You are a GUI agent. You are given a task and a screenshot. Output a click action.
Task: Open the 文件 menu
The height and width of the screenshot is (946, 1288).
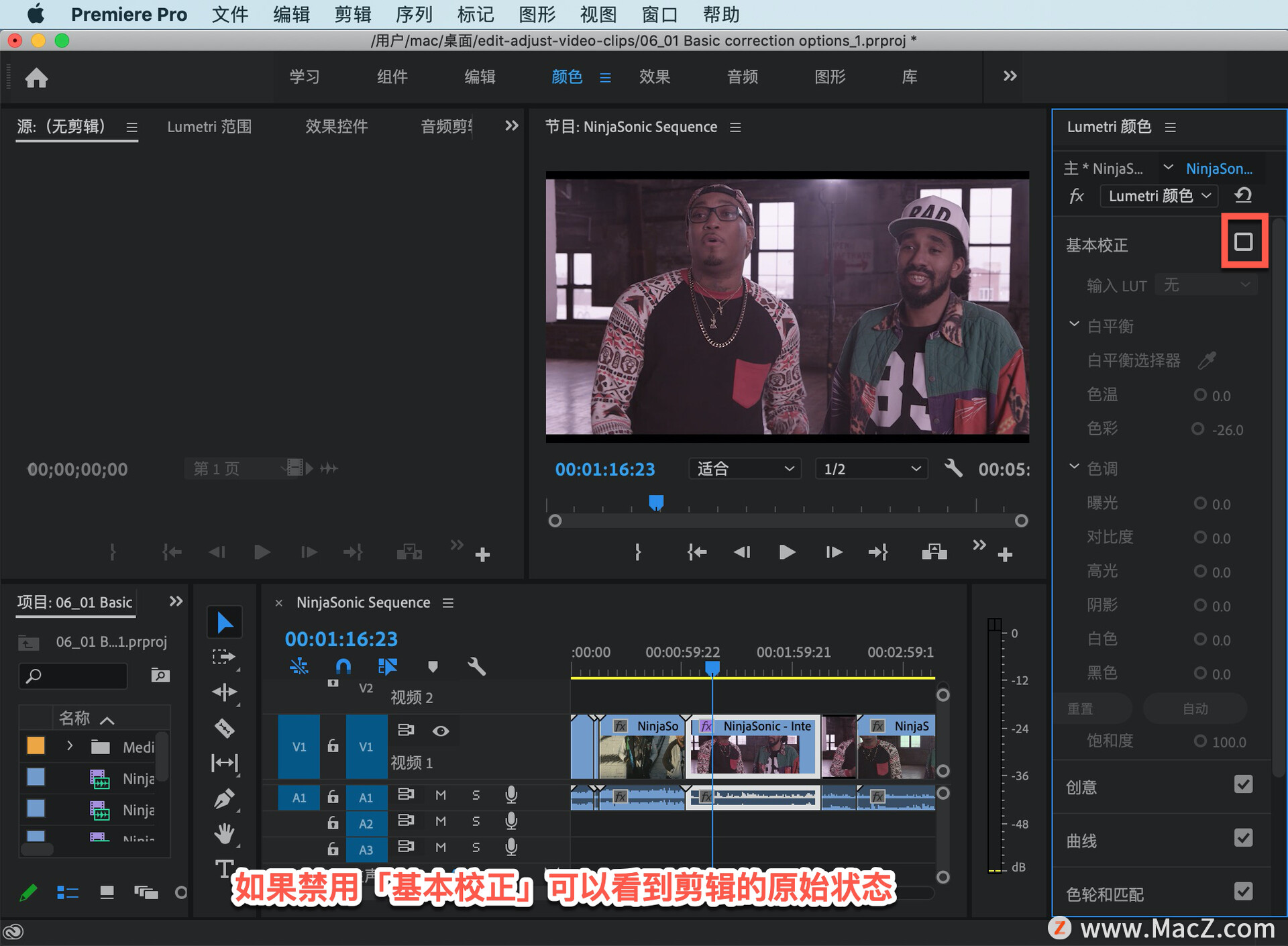pos(230,14)
